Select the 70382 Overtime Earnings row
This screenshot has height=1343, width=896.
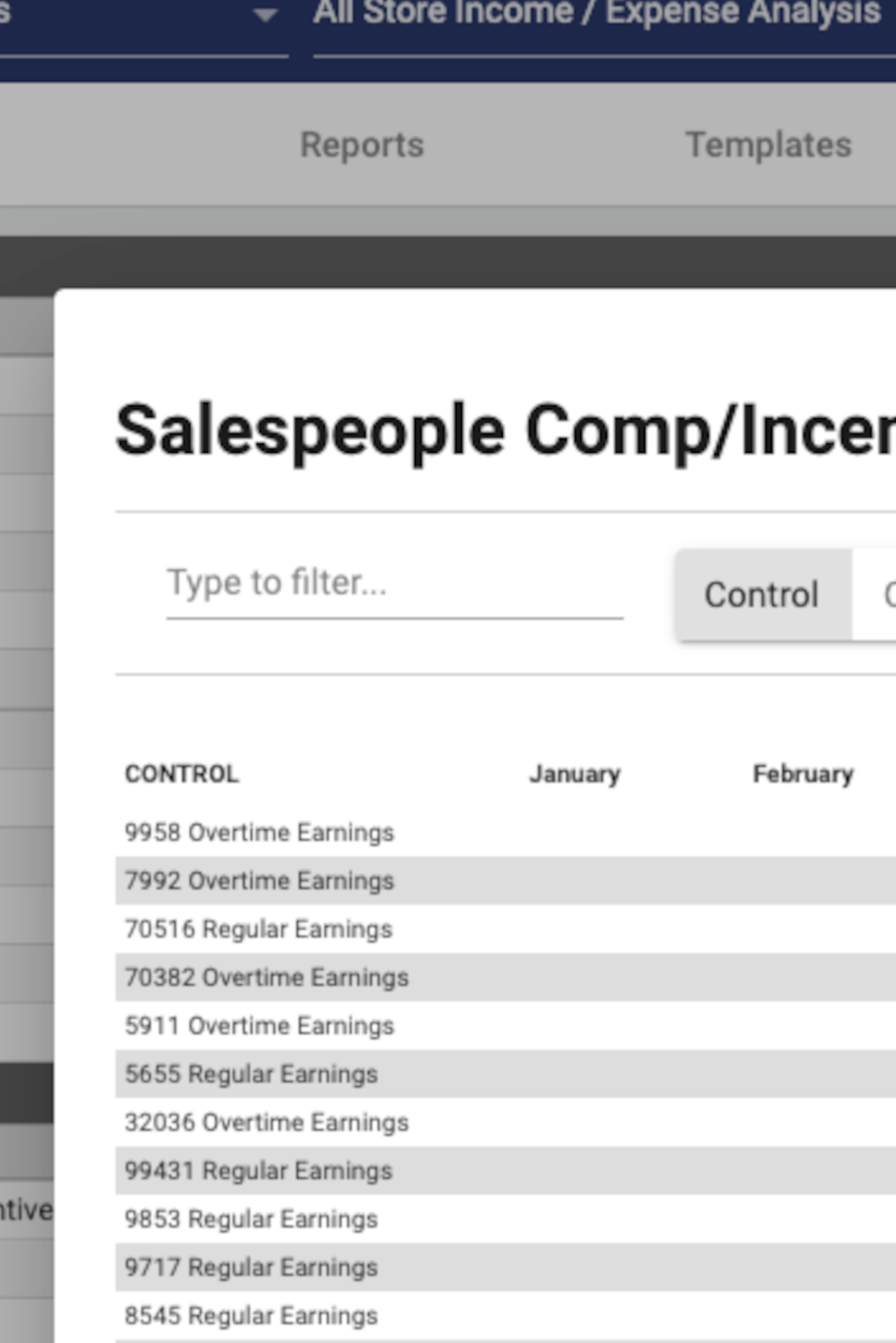point(266,978)
